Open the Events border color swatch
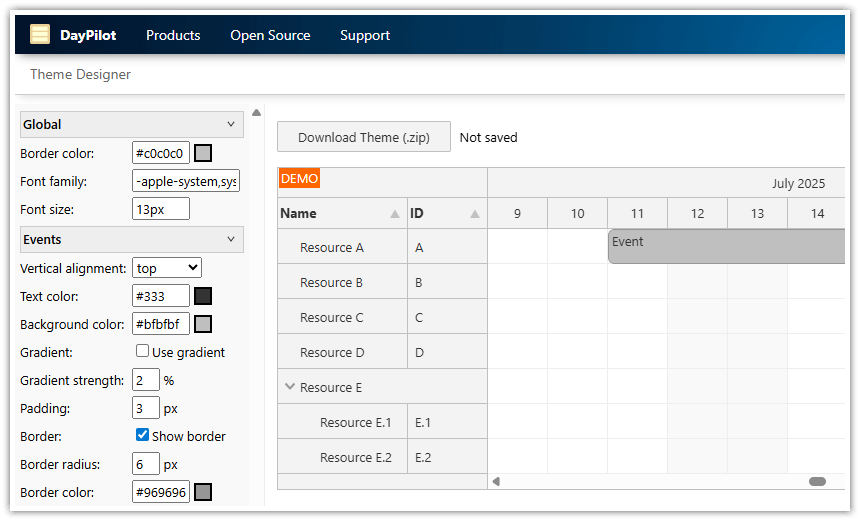The height and width of the screenshot is (521, 860). [203, 492]
